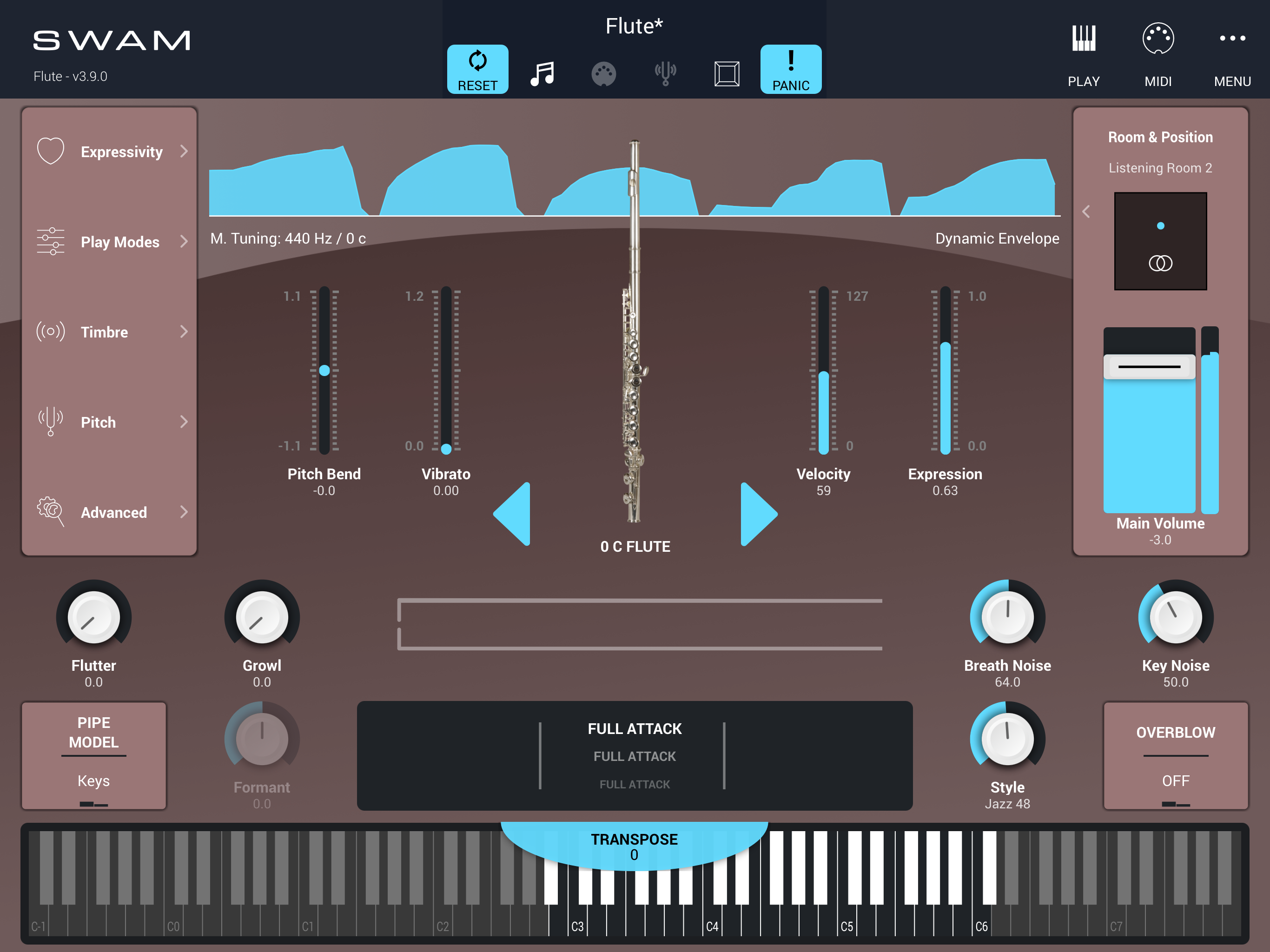The image size is (1270, 952).
Task: Open the TRANSPOSE value control
Action: tap(634, 846)
